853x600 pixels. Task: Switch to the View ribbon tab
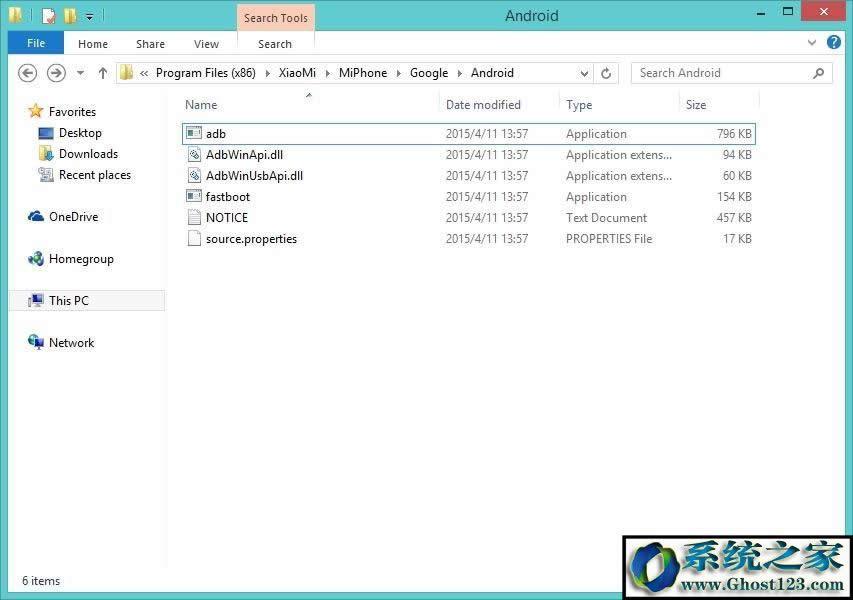[x=206, y=44]
